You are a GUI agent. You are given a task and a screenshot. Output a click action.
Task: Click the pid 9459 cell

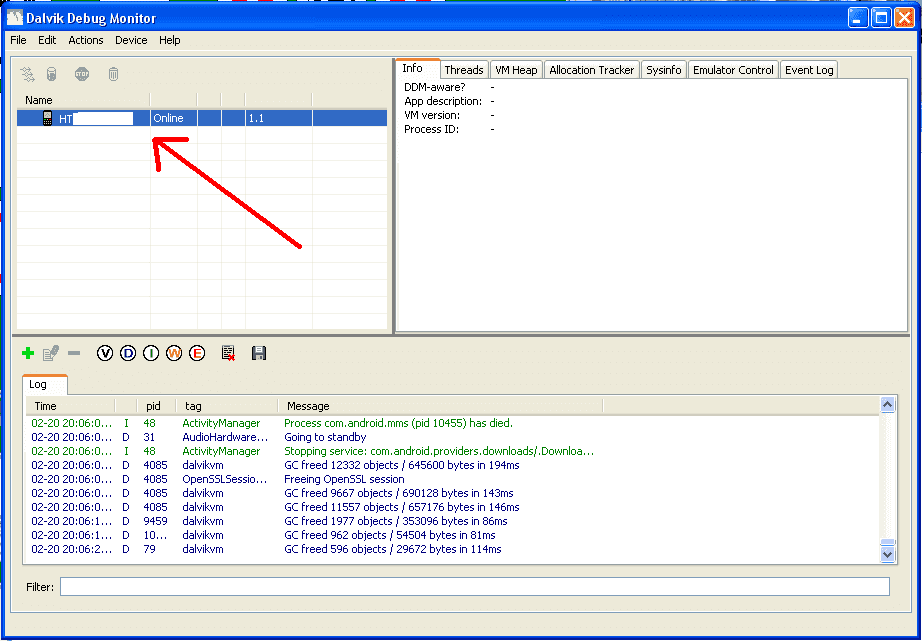155,521
